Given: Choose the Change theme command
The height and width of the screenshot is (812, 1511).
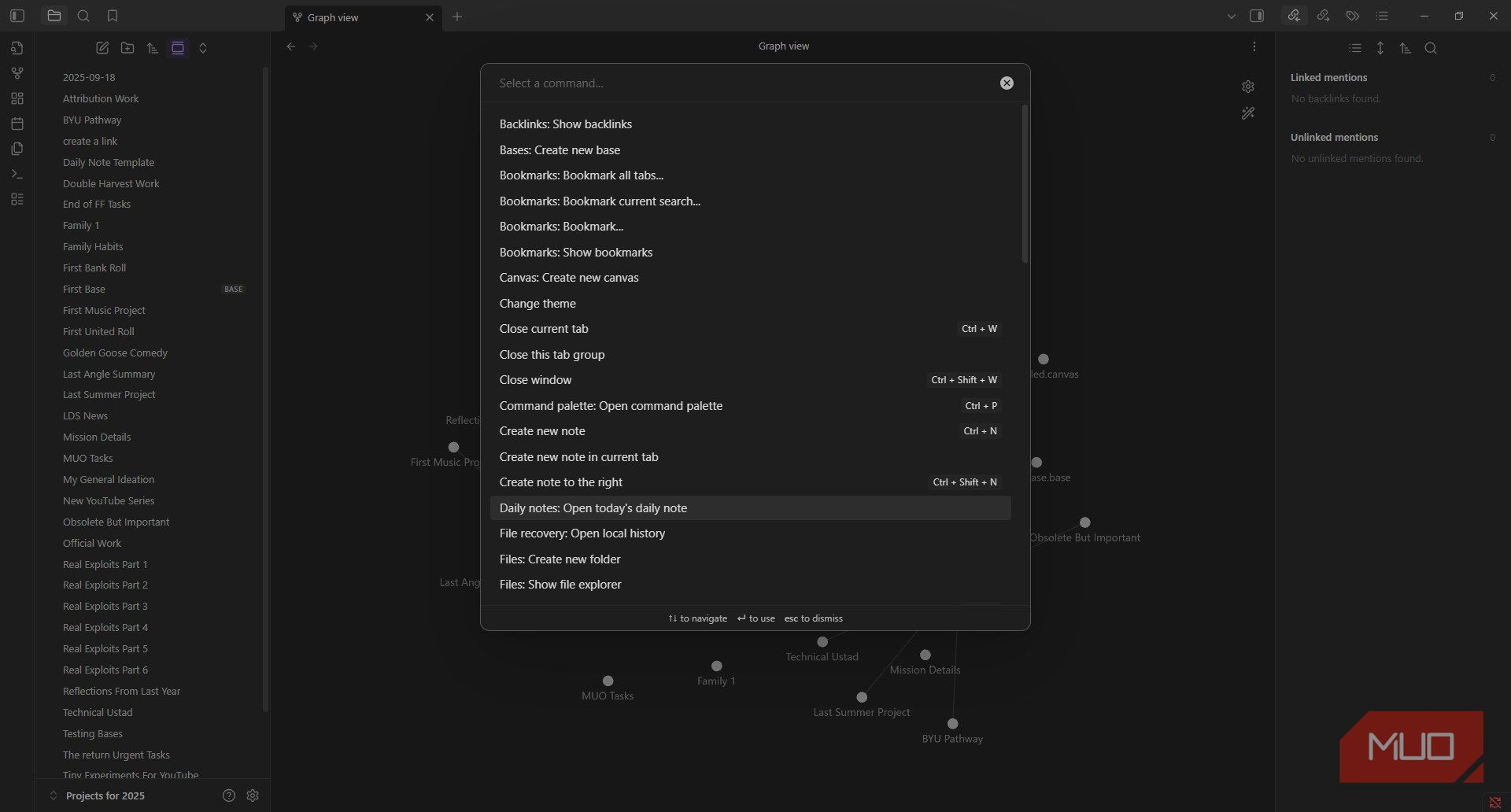Looking at the screenshot, I should click(750, 303).
